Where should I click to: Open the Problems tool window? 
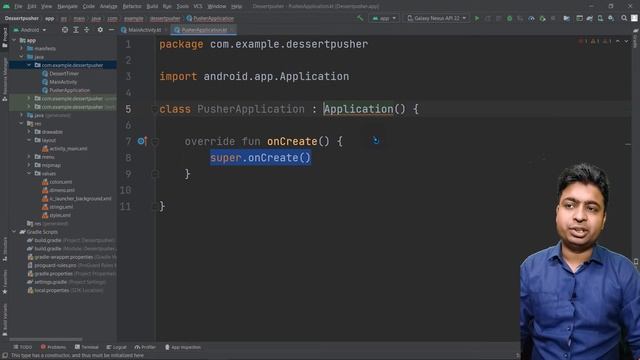pyautogui.click(x=53, y=347)
